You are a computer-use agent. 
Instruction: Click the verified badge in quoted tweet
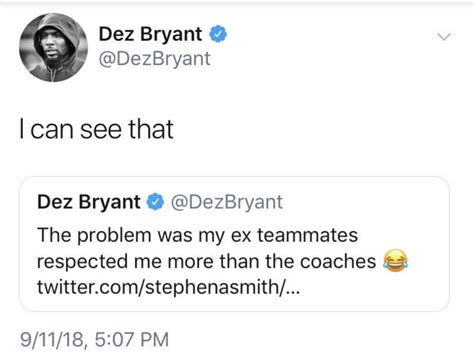155,202
